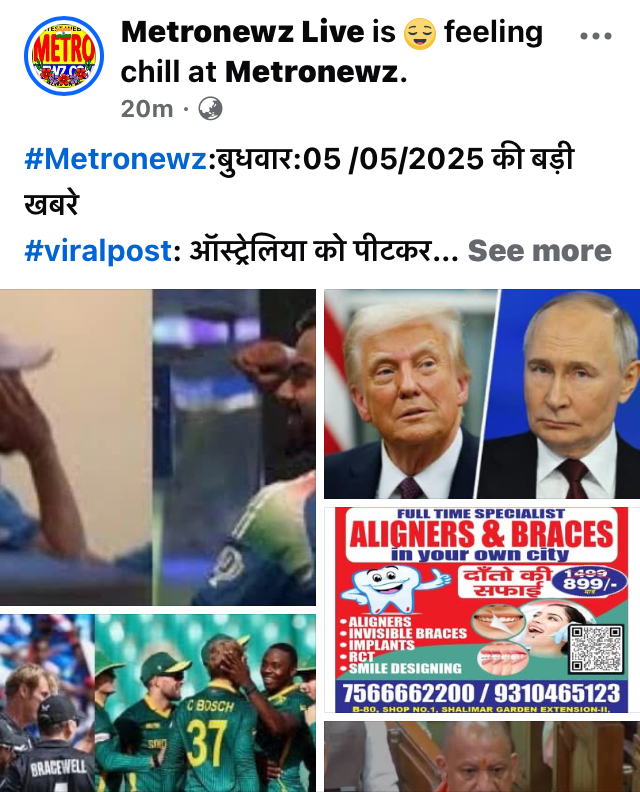
Task: Click the 899/- price badge in ad
Action: [x=589, y=582]
